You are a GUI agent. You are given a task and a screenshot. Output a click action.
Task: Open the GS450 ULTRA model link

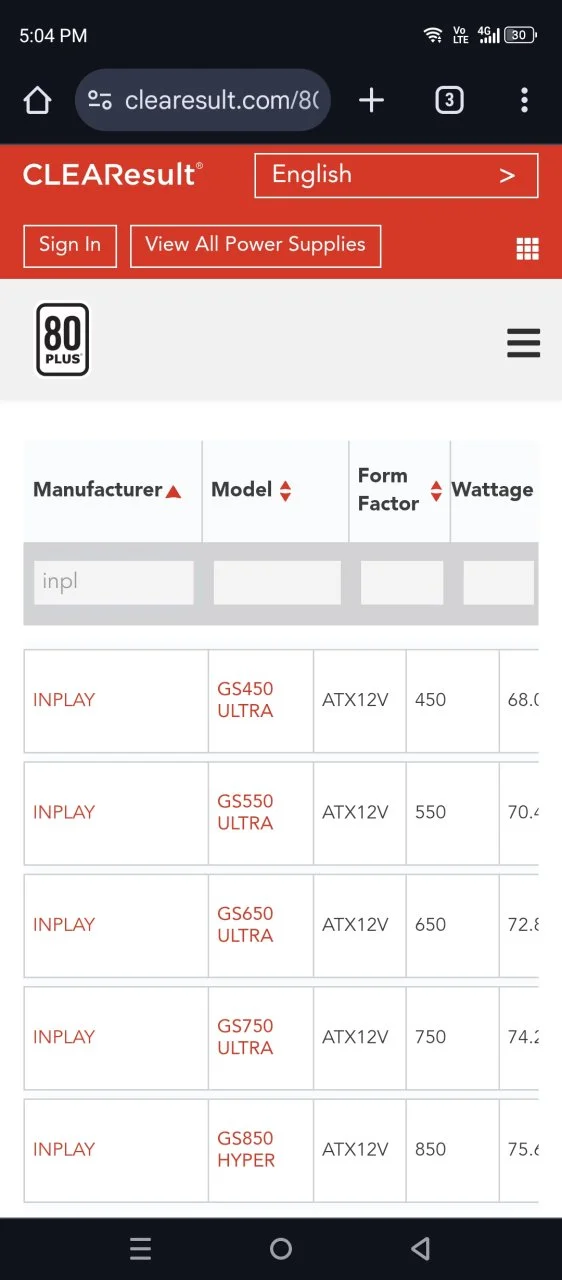[245, 700]
